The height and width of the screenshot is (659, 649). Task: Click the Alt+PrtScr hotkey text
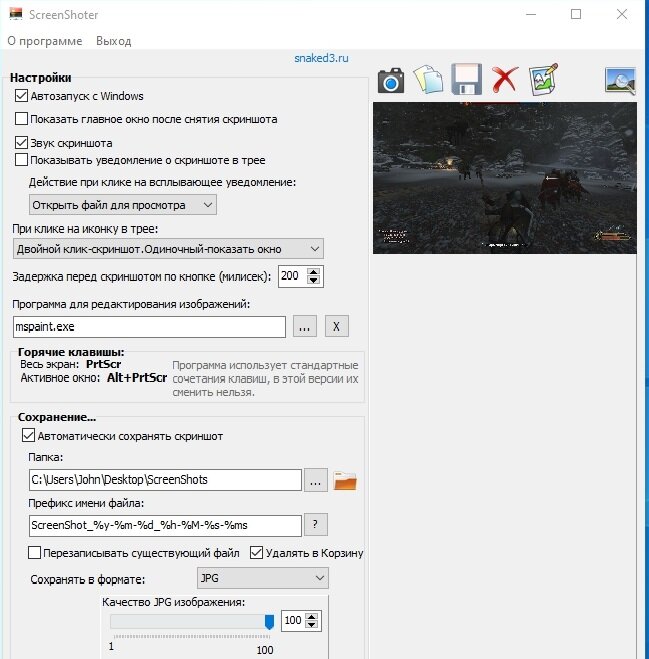137,377
